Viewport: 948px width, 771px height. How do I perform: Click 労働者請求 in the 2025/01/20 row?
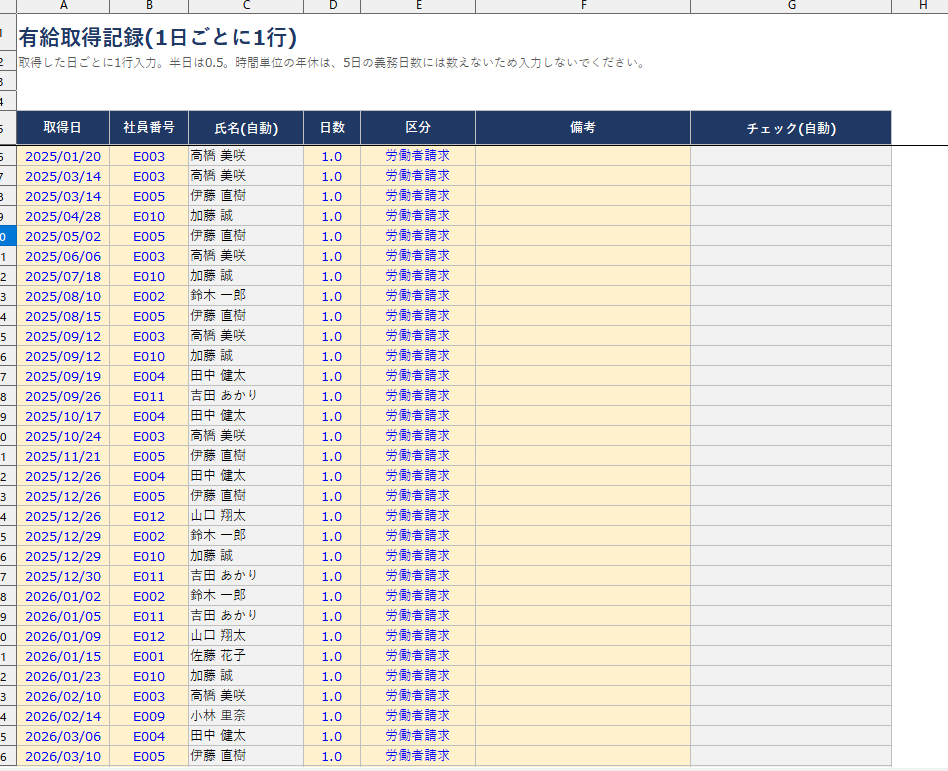coord(418,156)
